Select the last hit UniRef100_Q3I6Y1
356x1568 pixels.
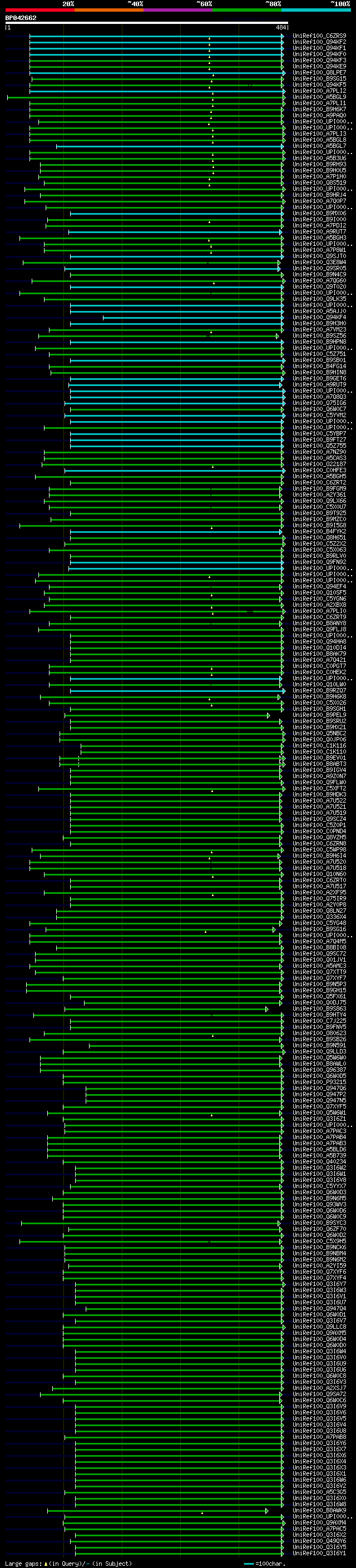coord(319,1554)
